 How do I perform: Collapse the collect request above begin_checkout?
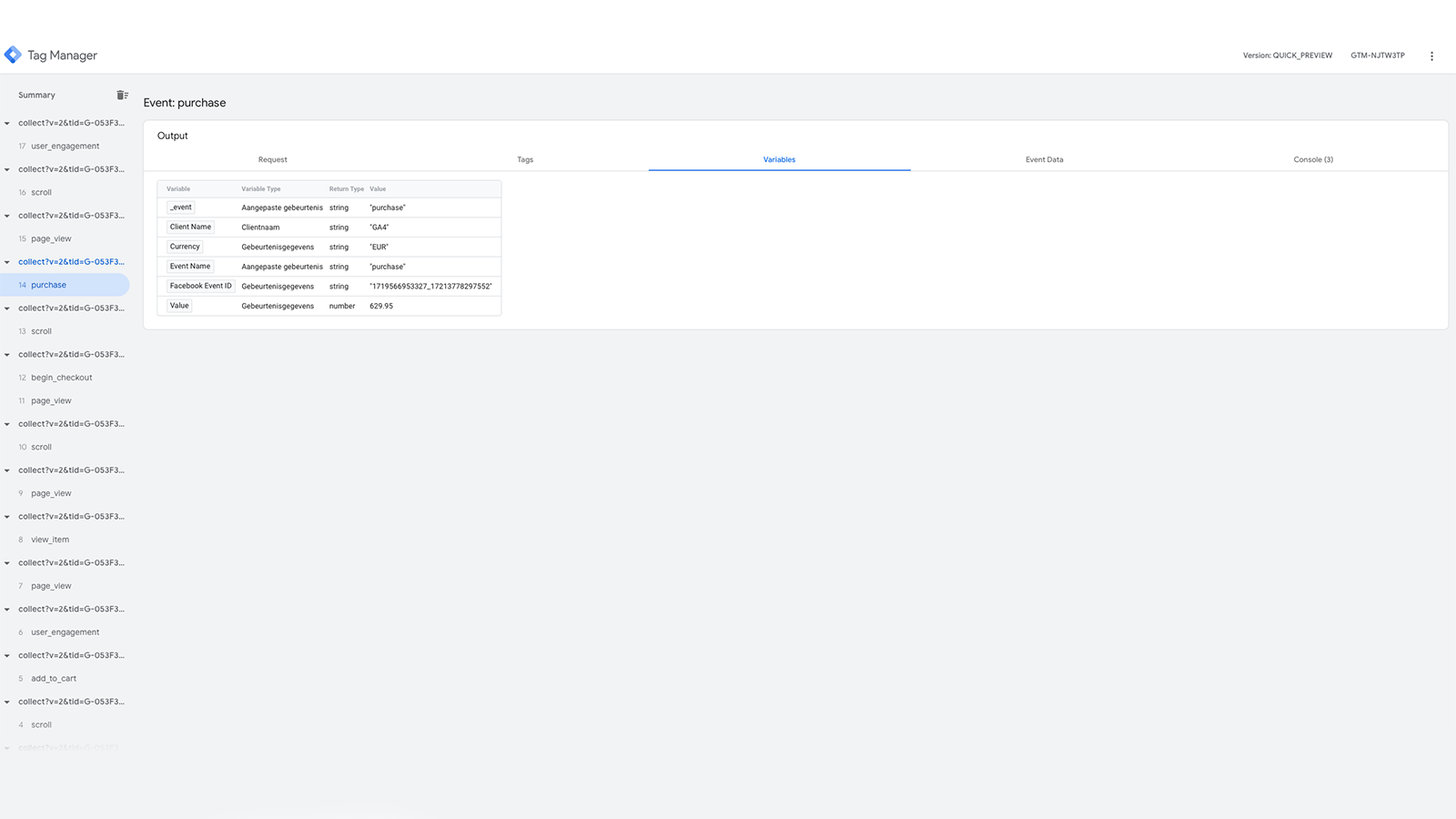(7, 355)
